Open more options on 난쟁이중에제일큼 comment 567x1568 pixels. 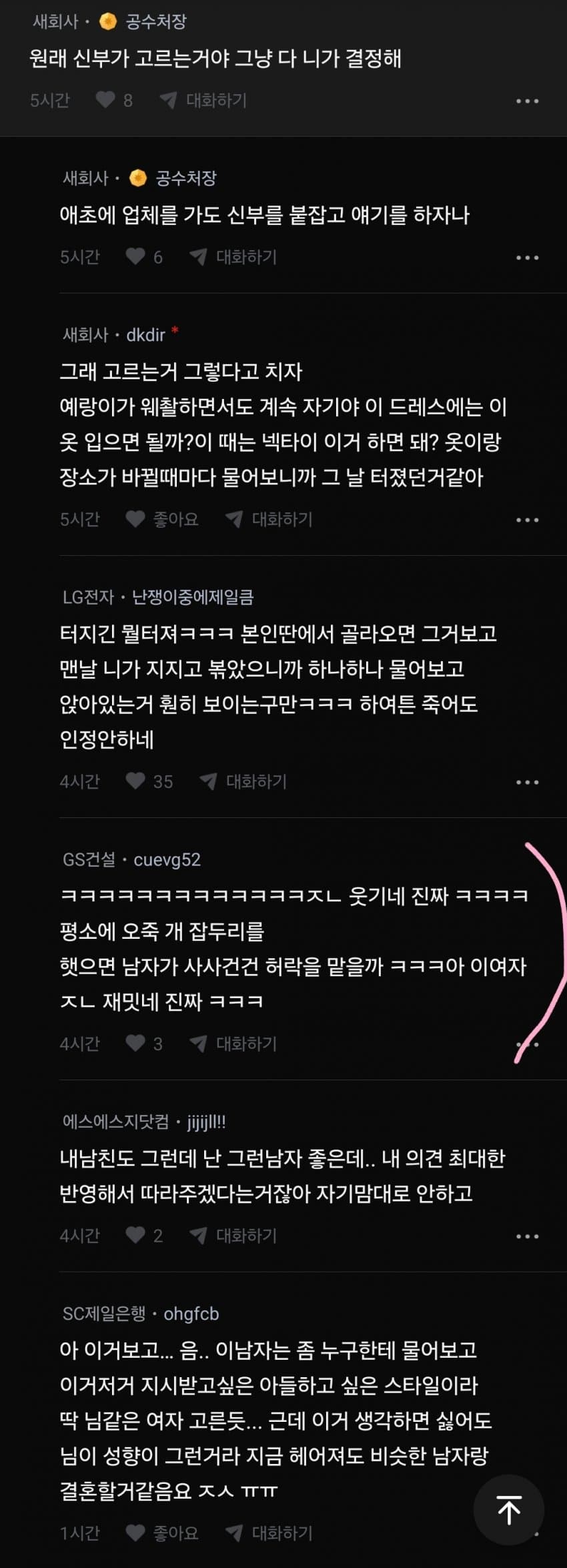coord(527,781)
